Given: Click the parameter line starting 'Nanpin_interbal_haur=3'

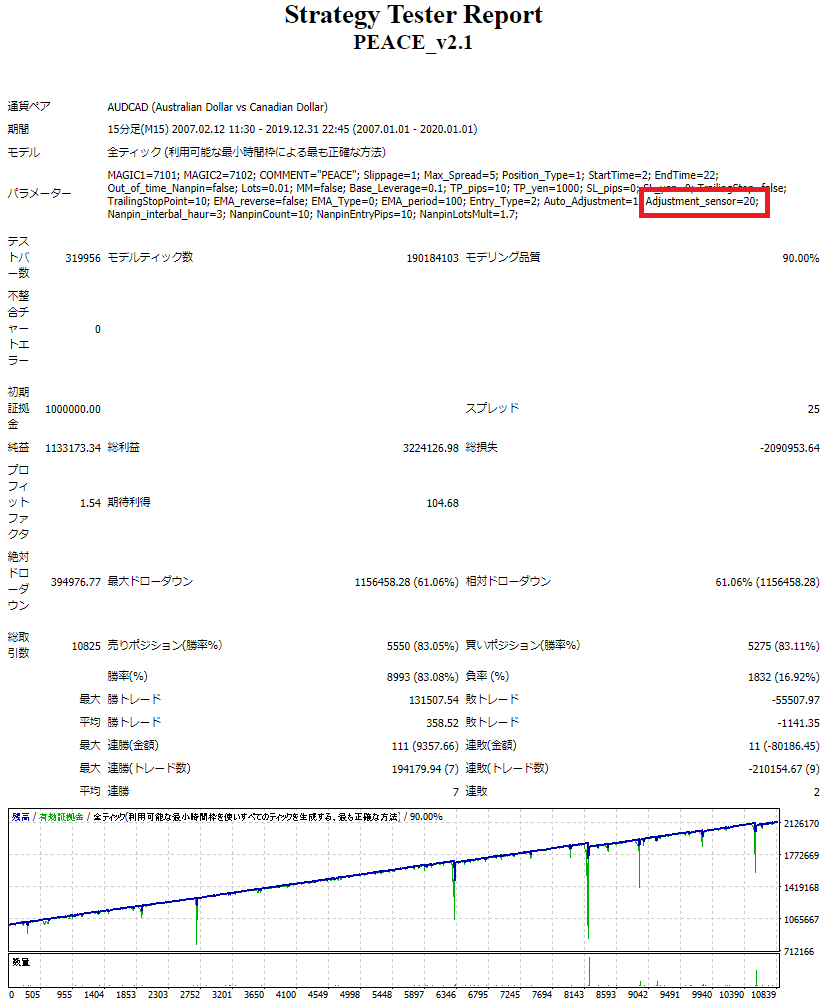Looking at the screenshot, I should (313, 214).
